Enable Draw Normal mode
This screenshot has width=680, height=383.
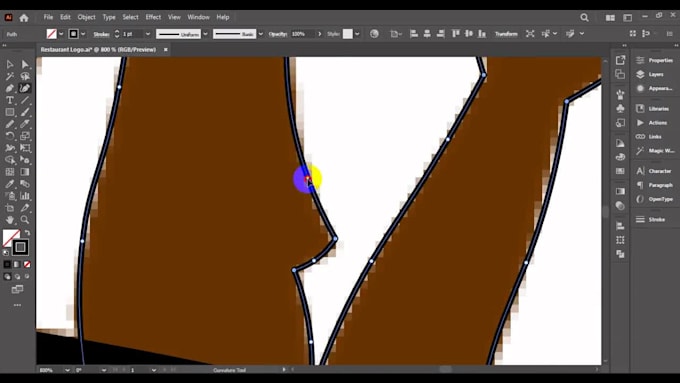pos(7,276)
